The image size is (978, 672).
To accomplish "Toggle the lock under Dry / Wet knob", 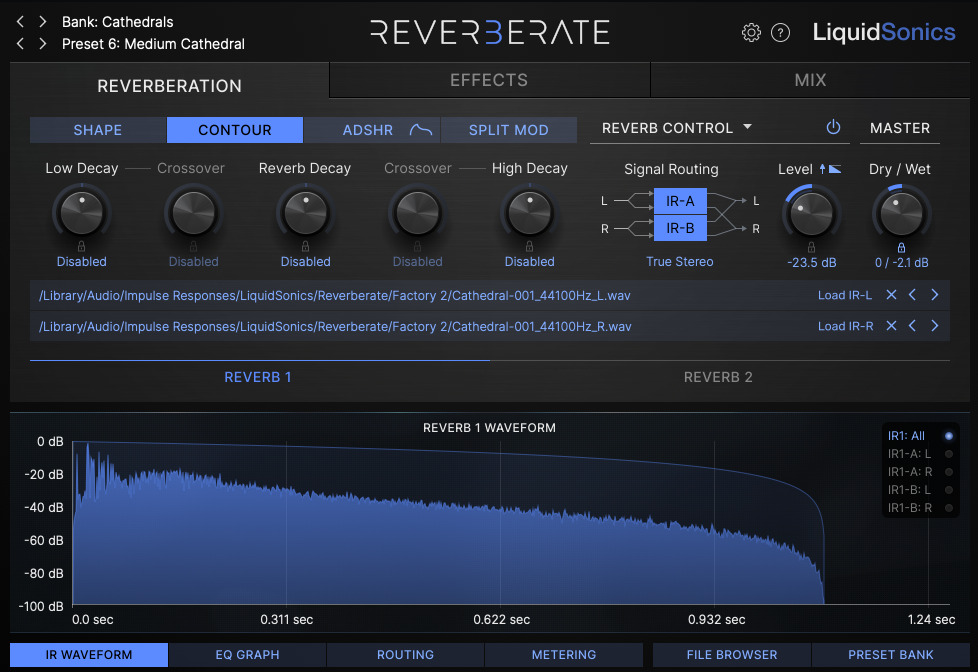I will tap(901, 247).
